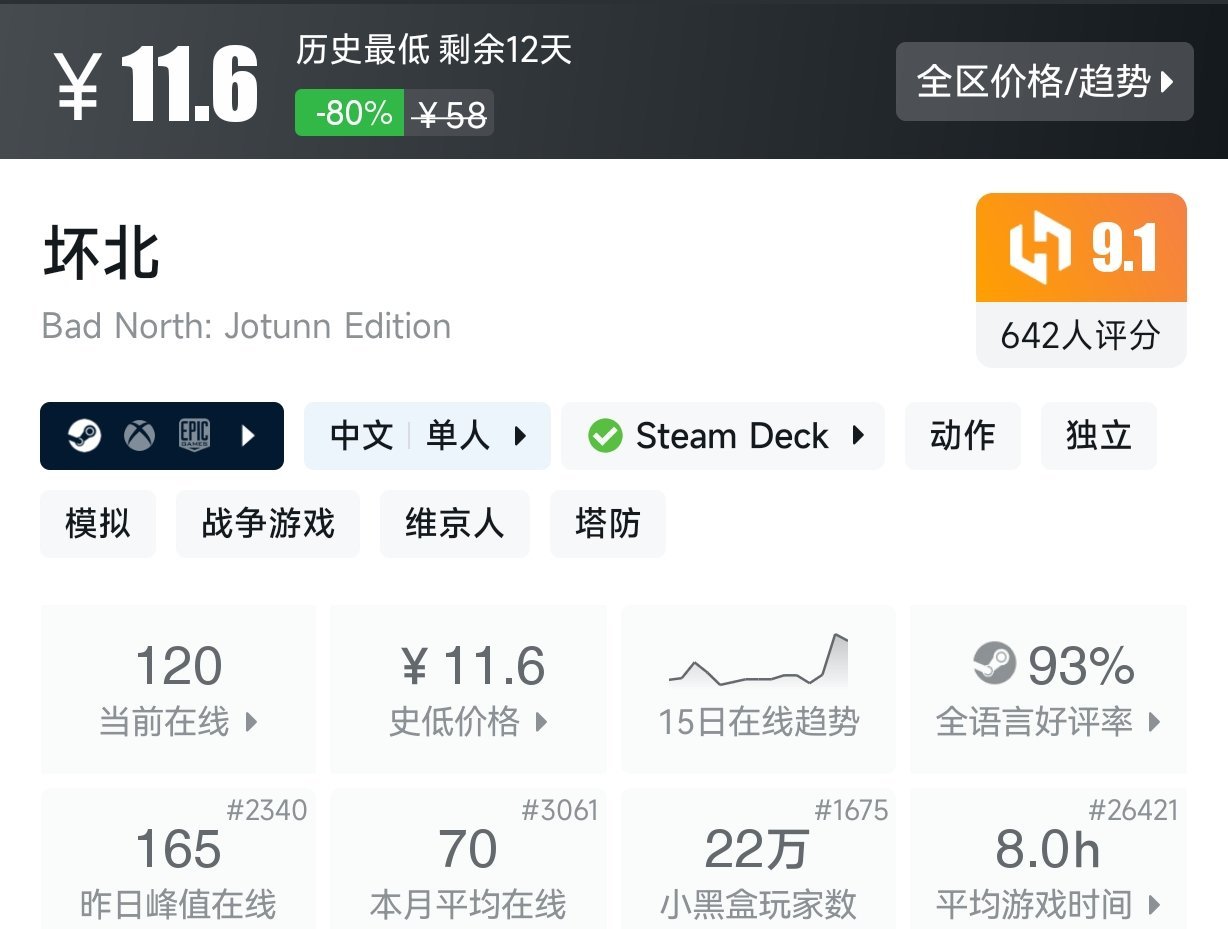Expand 全语言好评率 review rate details
Viewport: 1228px width, 929px height.
[x=1048, y=723]
